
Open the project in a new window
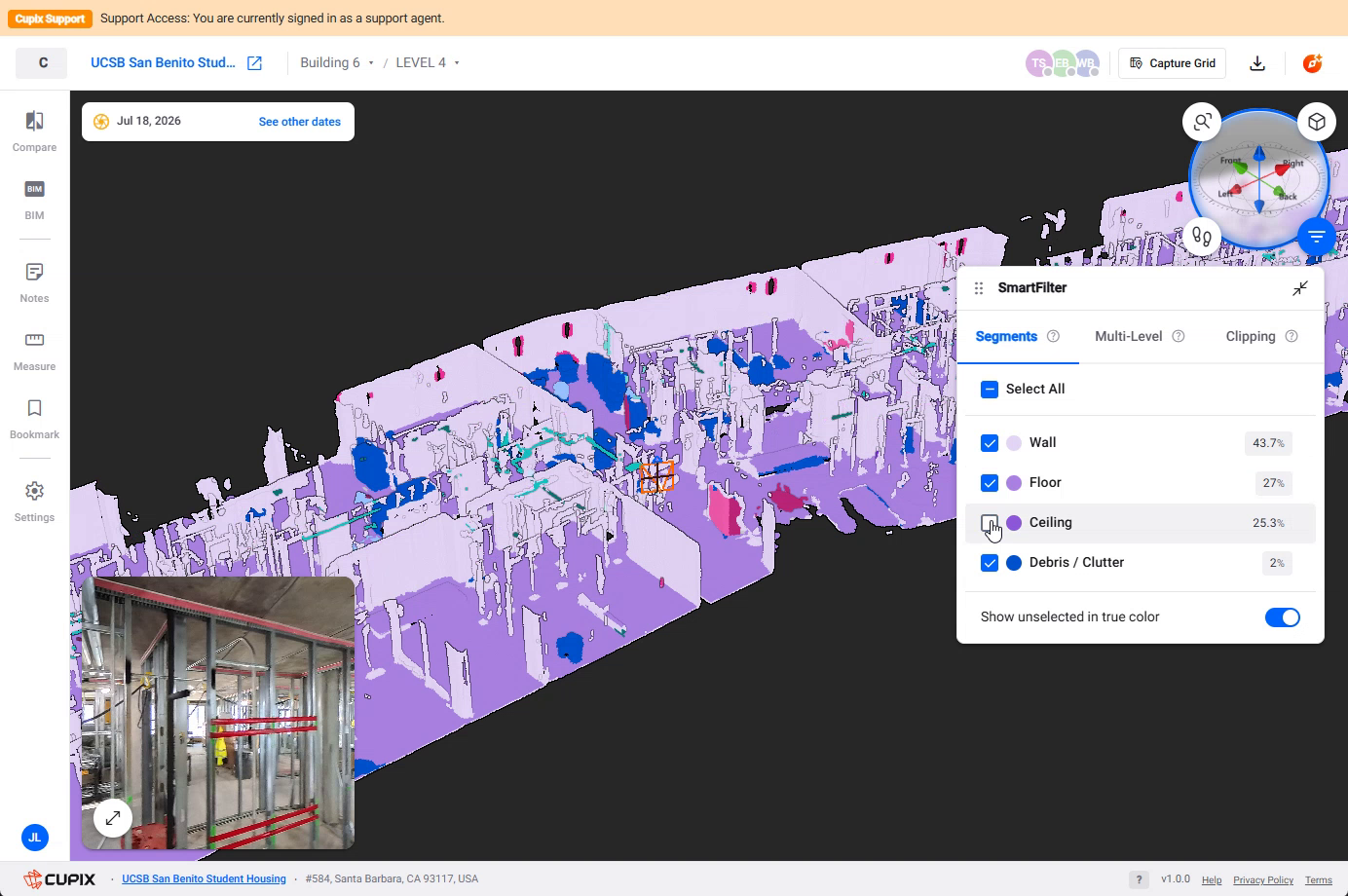point(254,63)
